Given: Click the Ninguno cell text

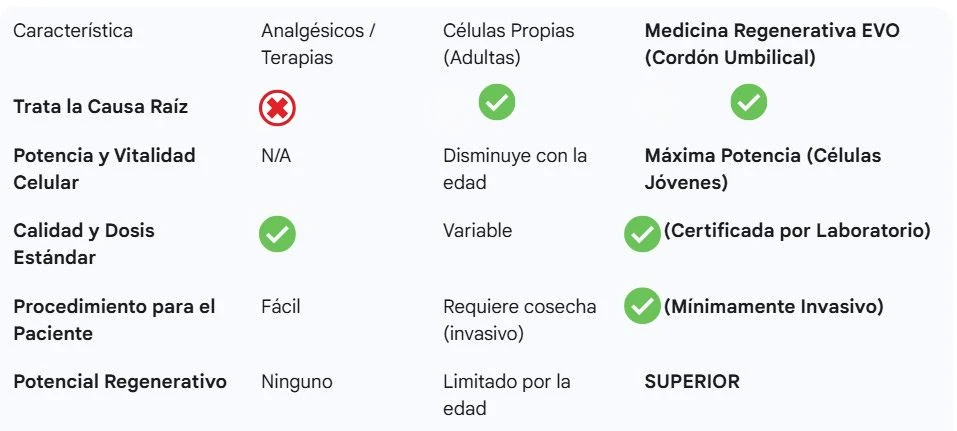Looking at the screenshot, I should pyautogui.click(x=297, y=382).
